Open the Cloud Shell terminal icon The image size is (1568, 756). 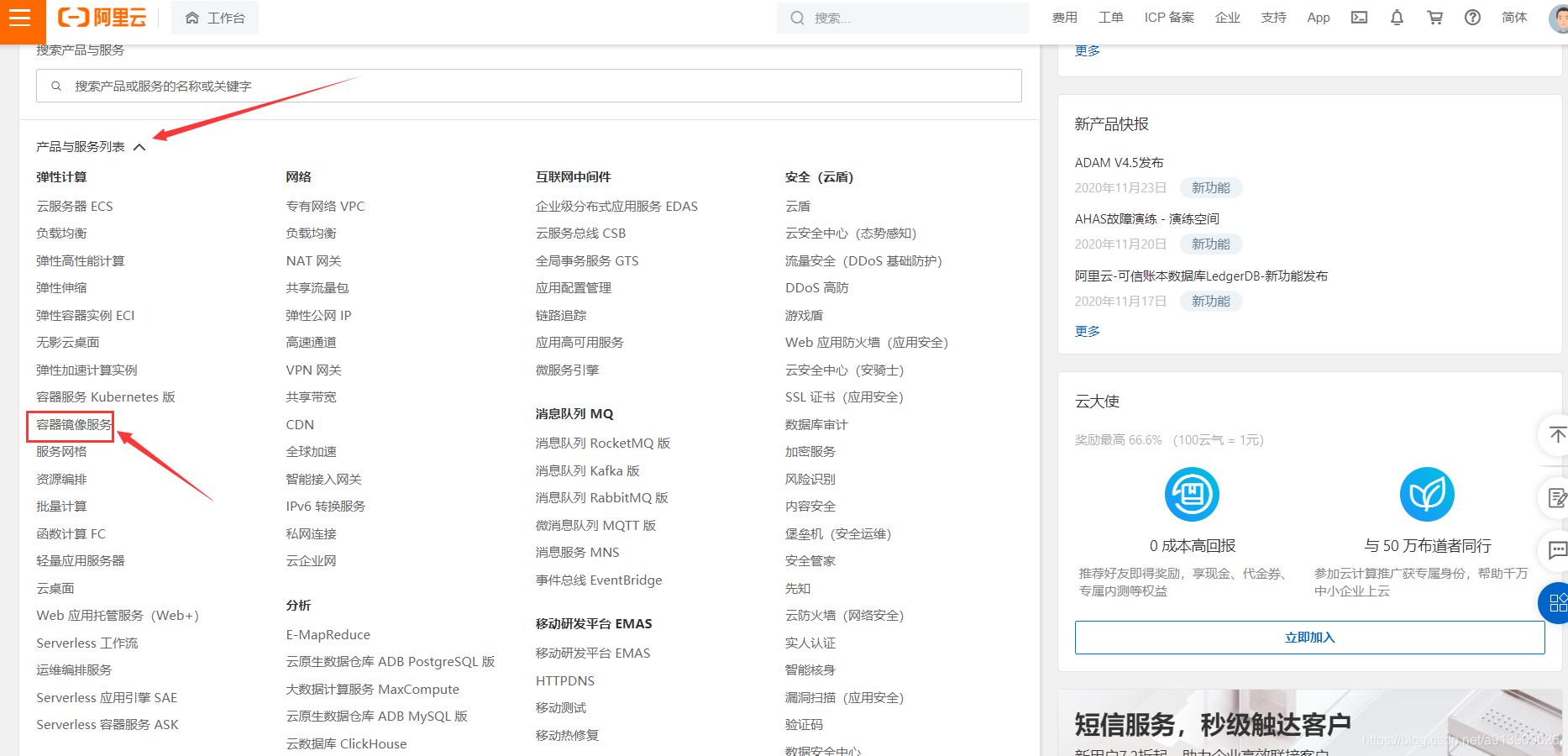1359,18
